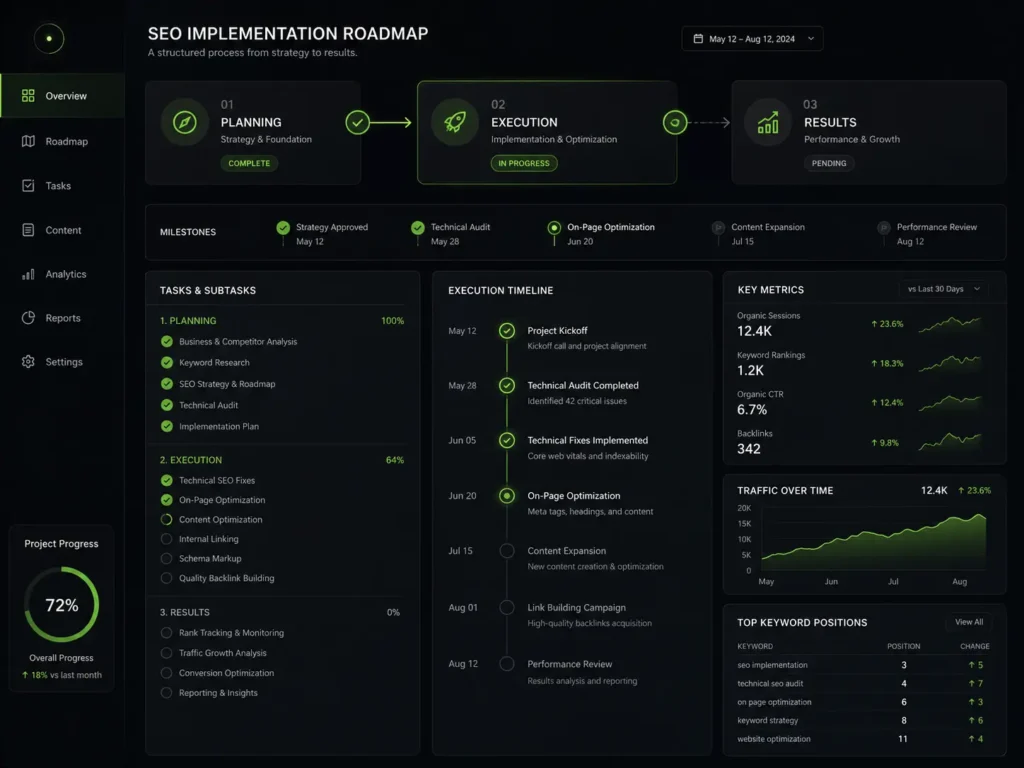Uncheck the Keyword Research subtask
This screenshot has width=1024, height=768.
(x=167, y=362)
